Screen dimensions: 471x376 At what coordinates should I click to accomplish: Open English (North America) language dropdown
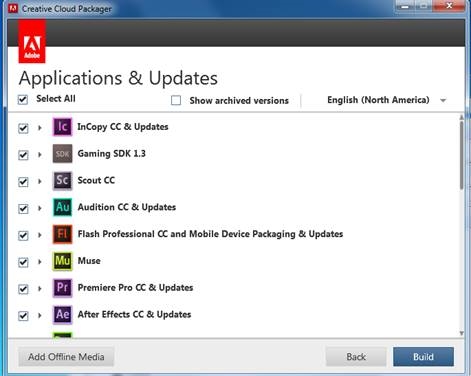pos(386,100)
